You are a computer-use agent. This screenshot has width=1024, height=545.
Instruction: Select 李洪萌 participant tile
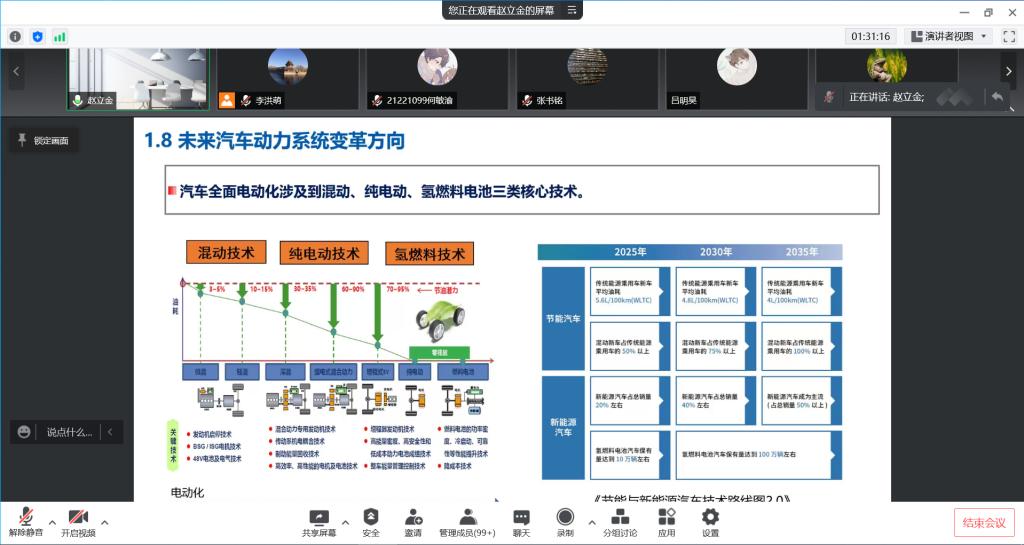(x=287, y=78)
